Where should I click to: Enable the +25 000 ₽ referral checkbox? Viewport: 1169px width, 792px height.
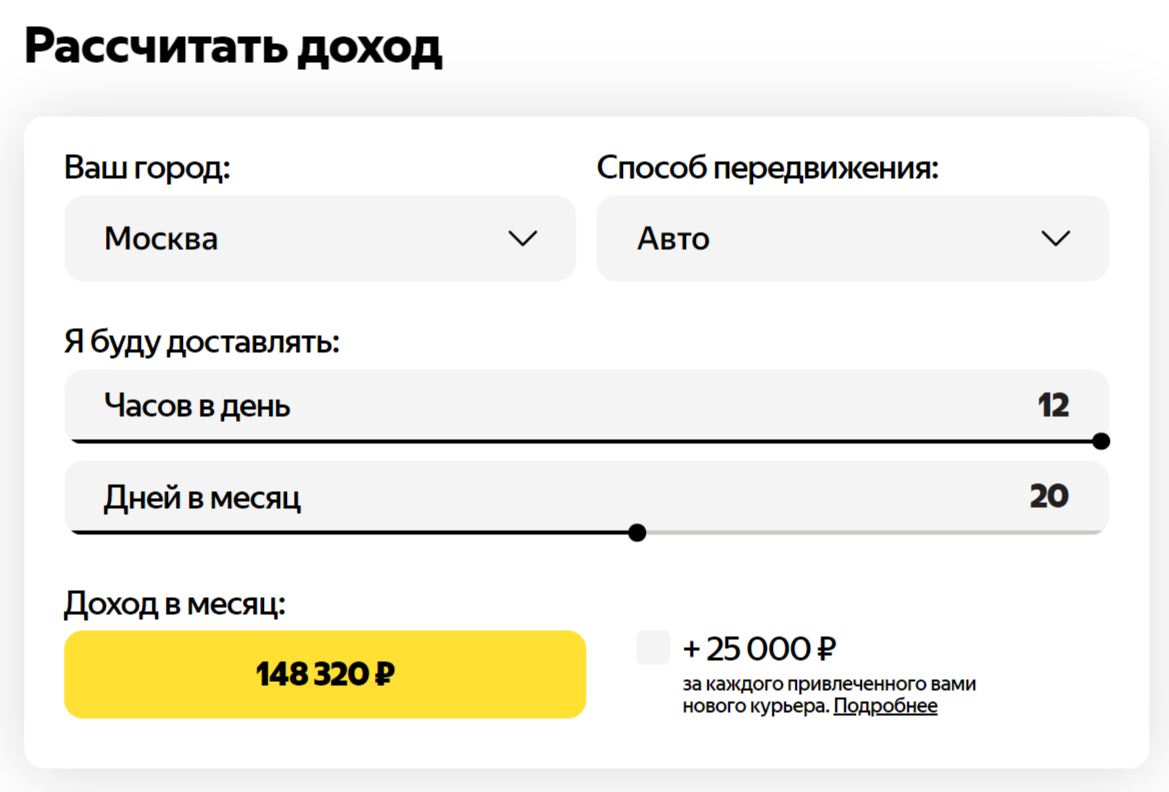click(x=653, y=648)
